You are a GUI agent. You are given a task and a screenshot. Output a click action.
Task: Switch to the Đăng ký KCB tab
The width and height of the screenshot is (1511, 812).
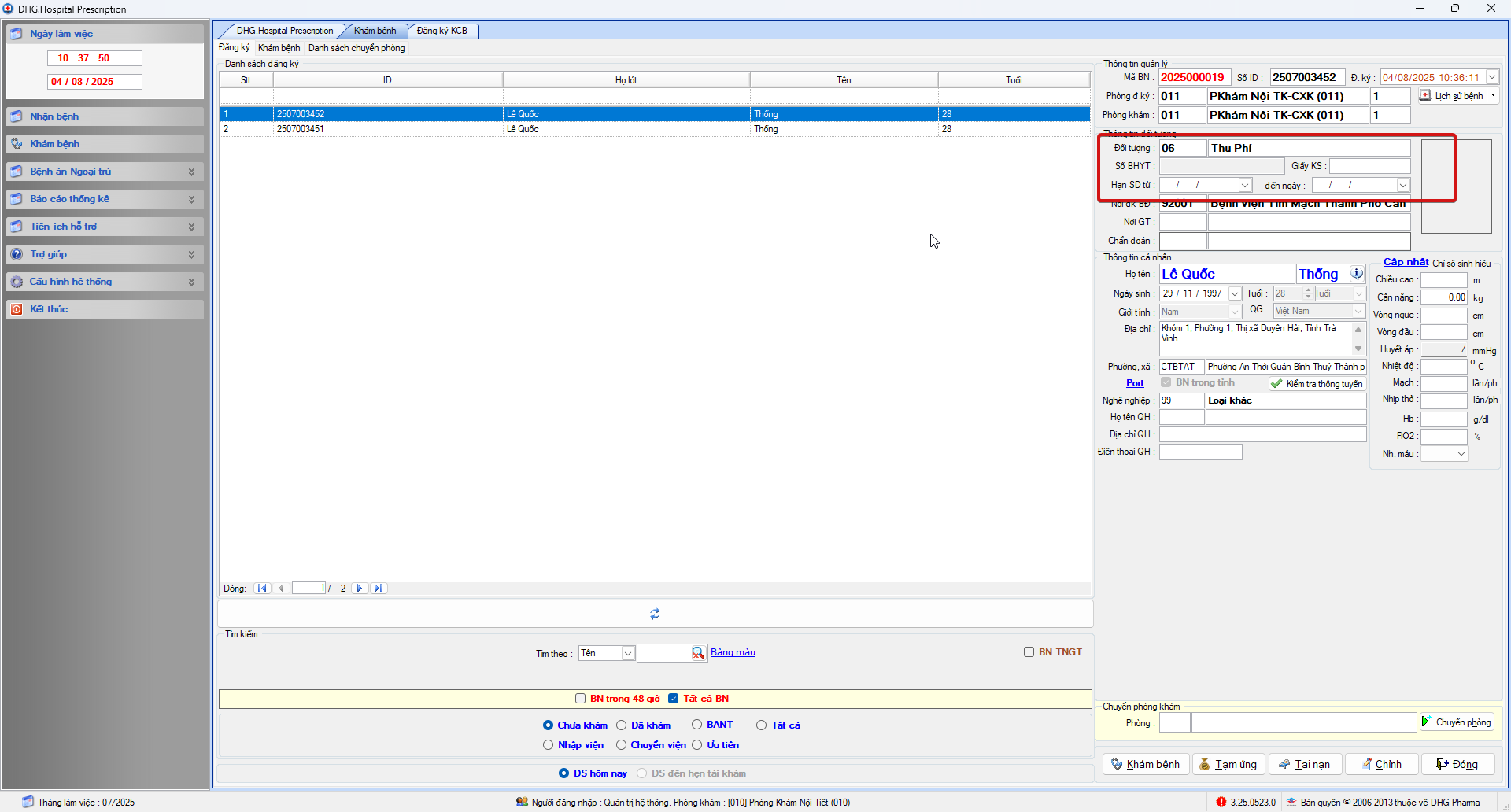[441, 31]
